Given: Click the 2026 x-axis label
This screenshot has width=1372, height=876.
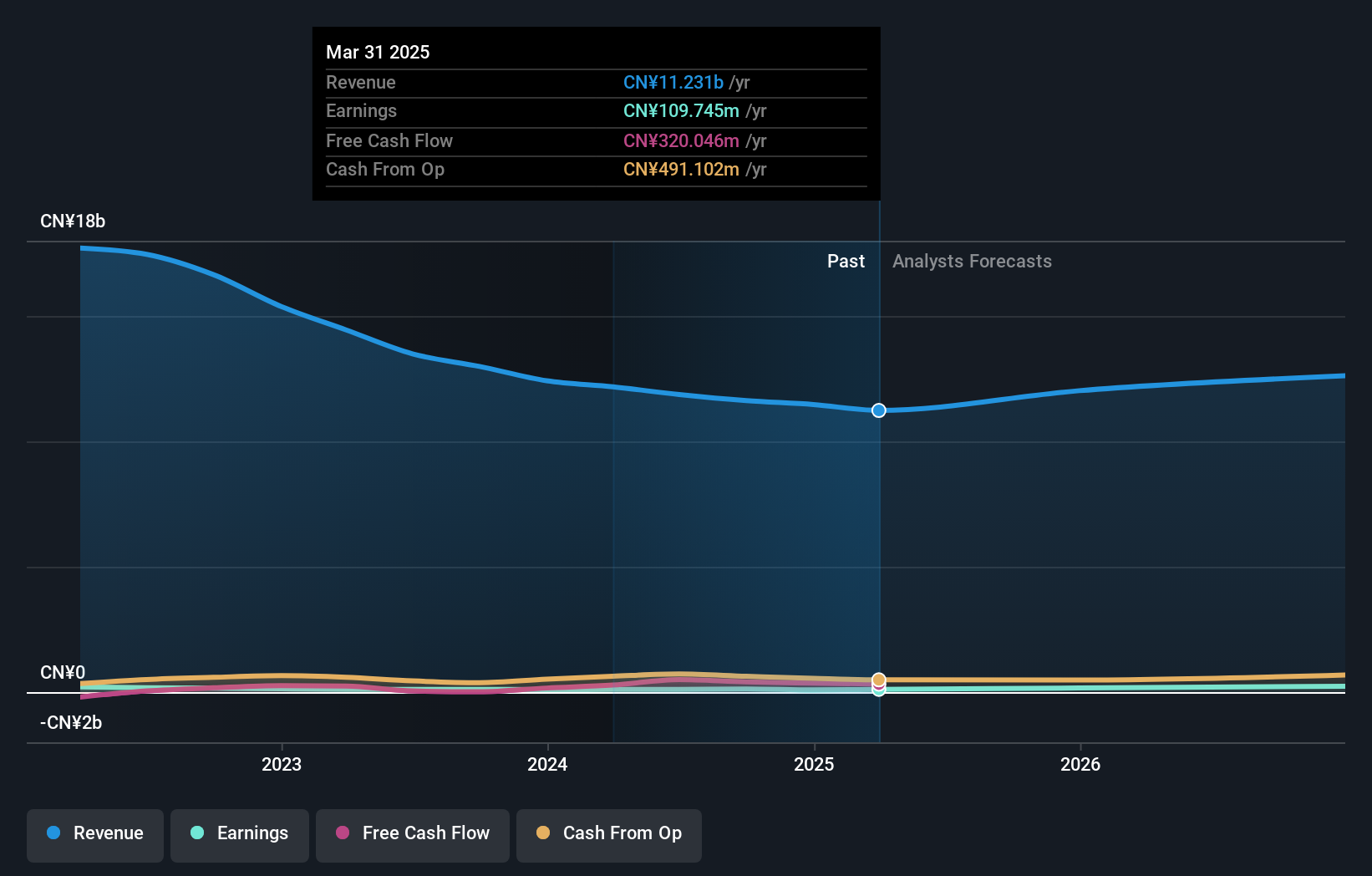Looking at the screenshot, I should 1080,764.
